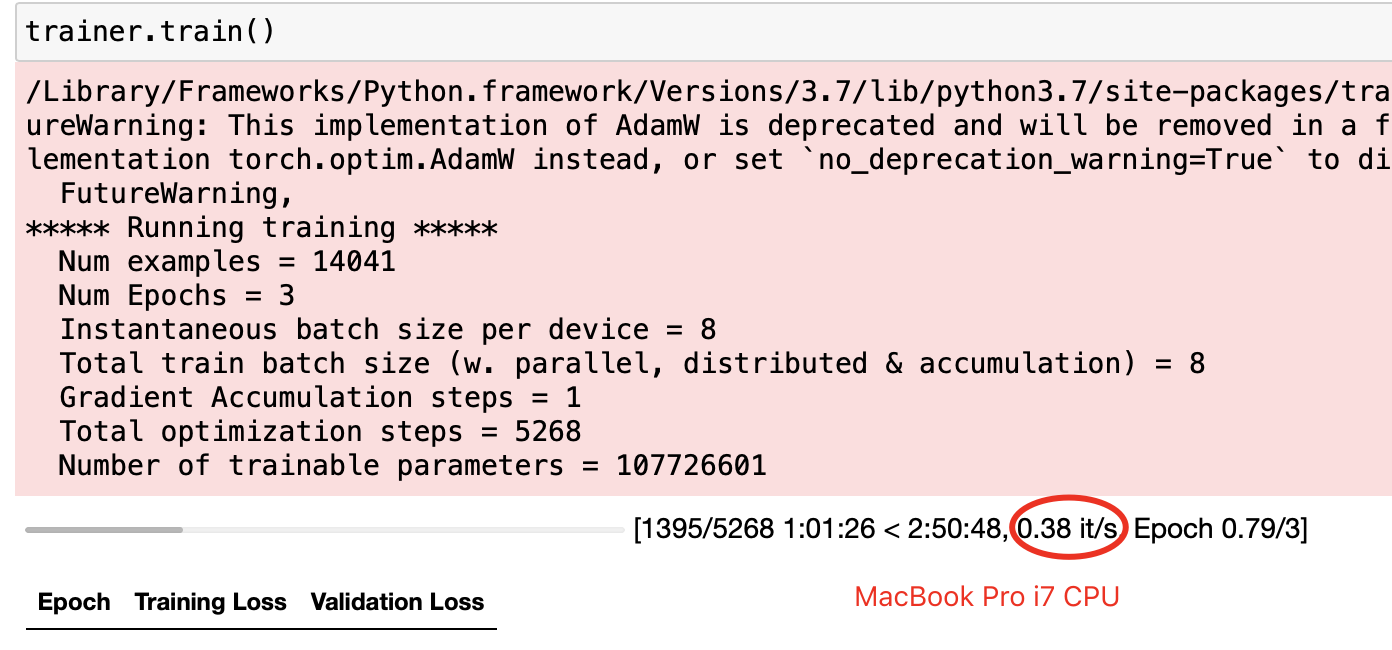Click the Validation Loss column header
Viewport: 1392px width, 650px height.
click(397, 602)
